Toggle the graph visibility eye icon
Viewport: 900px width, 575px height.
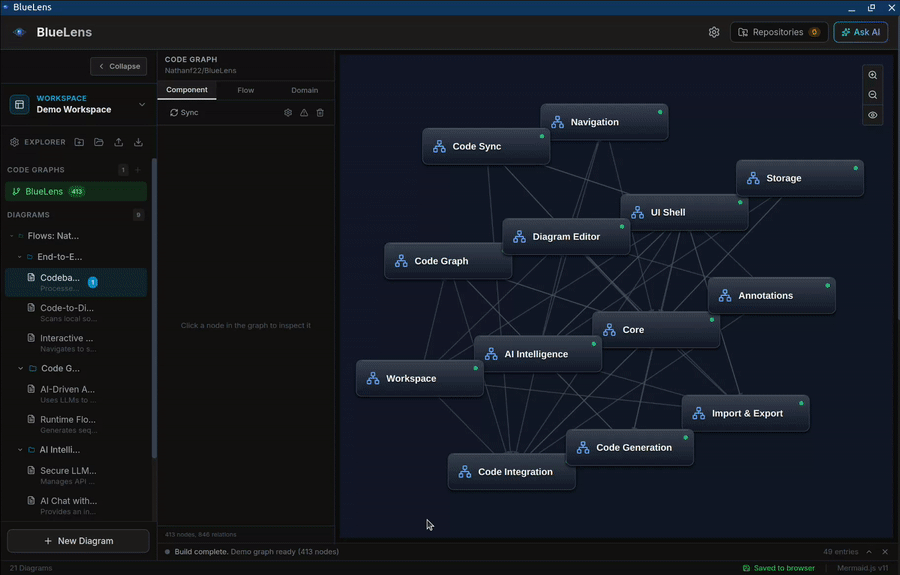(x=873, y=115)
